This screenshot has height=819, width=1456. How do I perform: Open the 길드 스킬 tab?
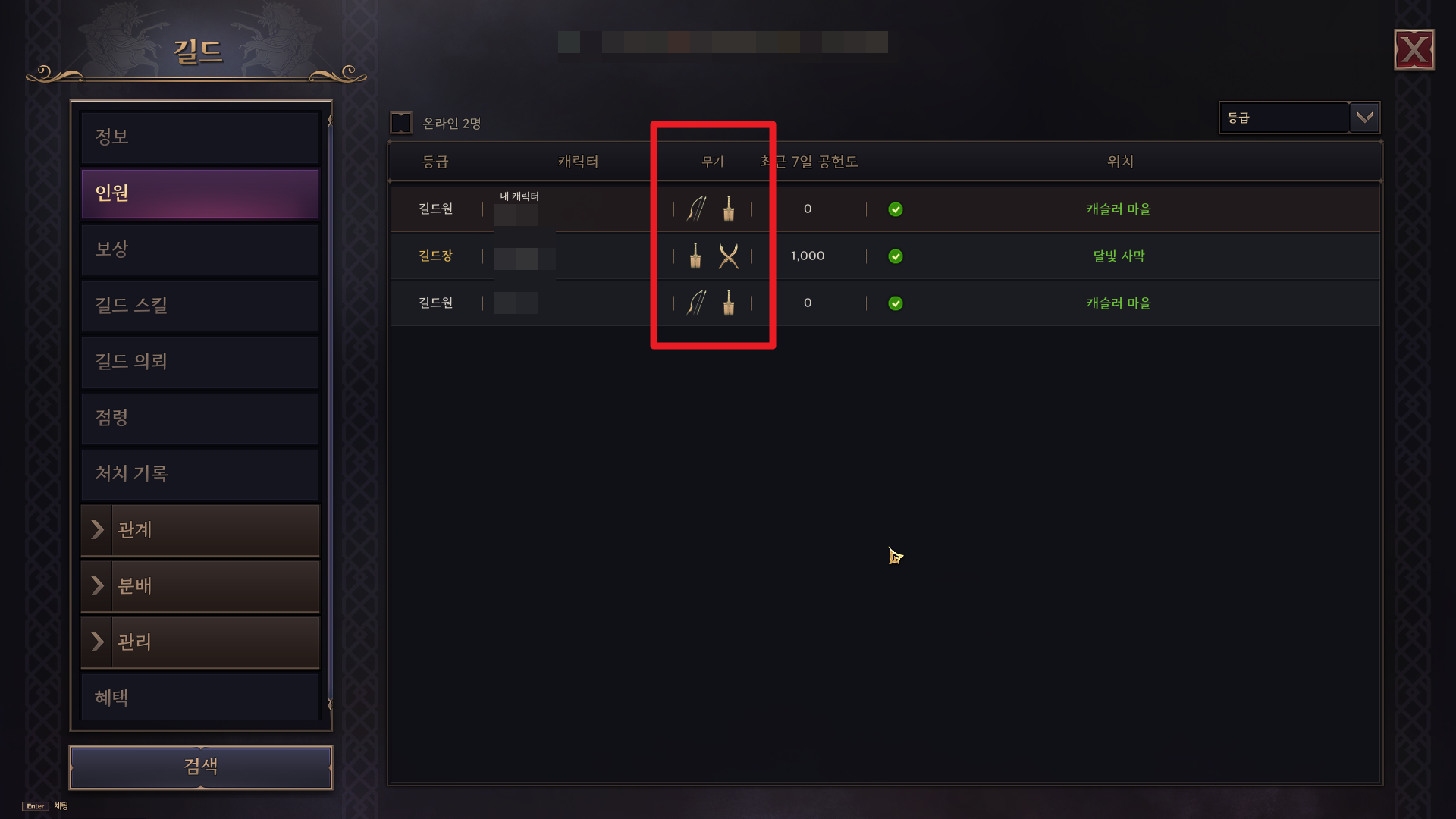pyautogui.click(x=200, y=306)
